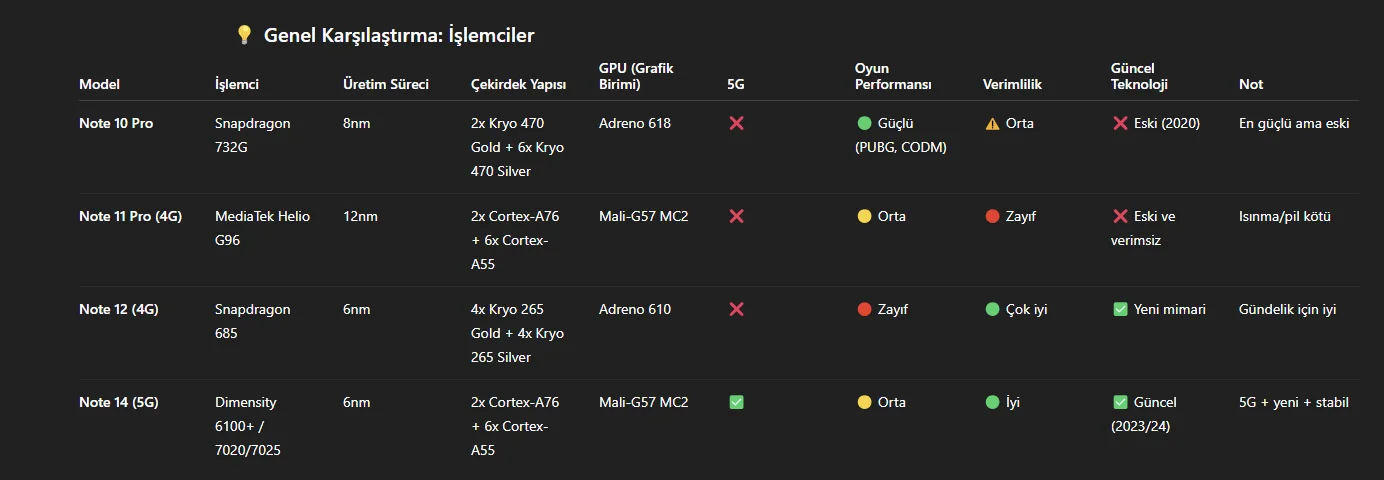Click the green circle next to Güçlü
The image size is (1384, 480).
pyautogui.click(x=864, y=123)
